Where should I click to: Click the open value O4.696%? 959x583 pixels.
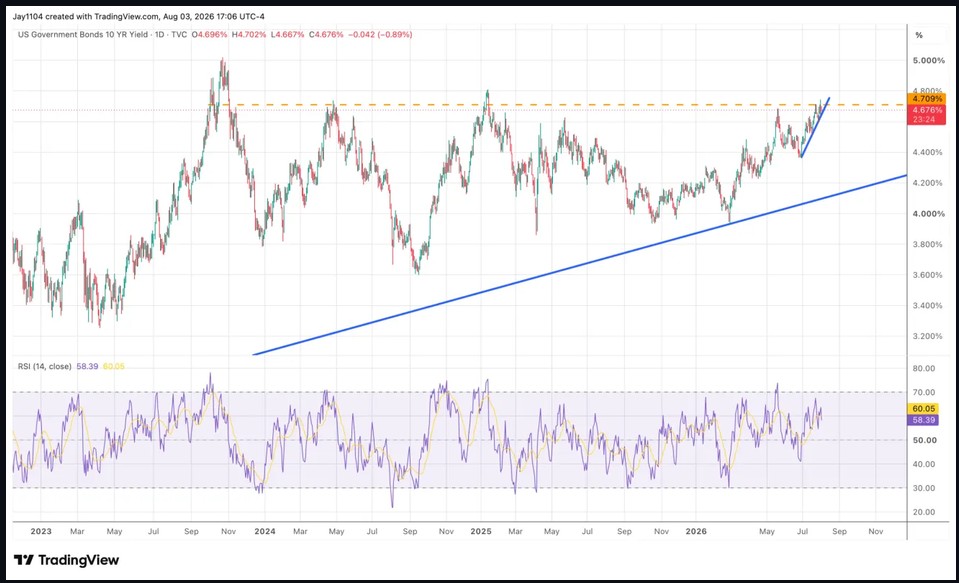point(209,35)
